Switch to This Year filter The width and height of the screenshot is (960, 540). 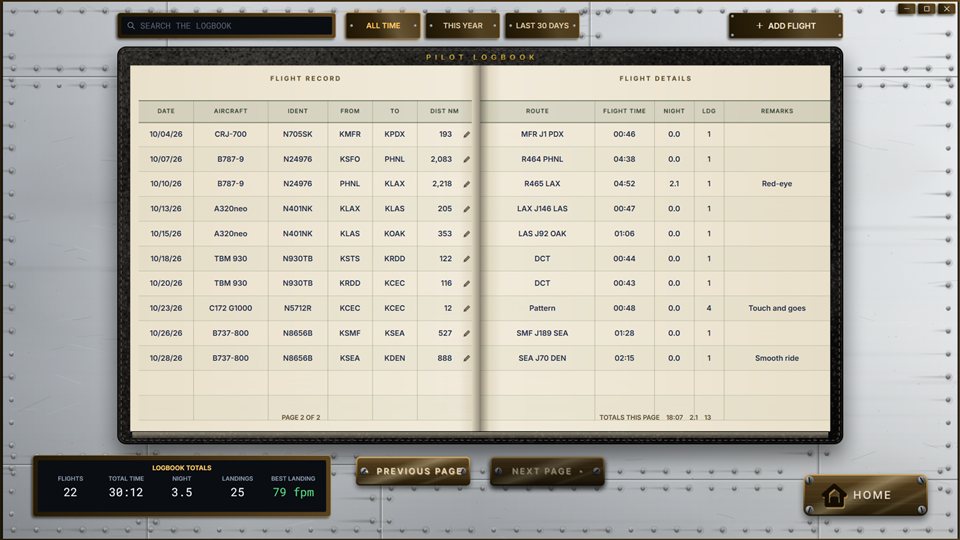point(462,26)
